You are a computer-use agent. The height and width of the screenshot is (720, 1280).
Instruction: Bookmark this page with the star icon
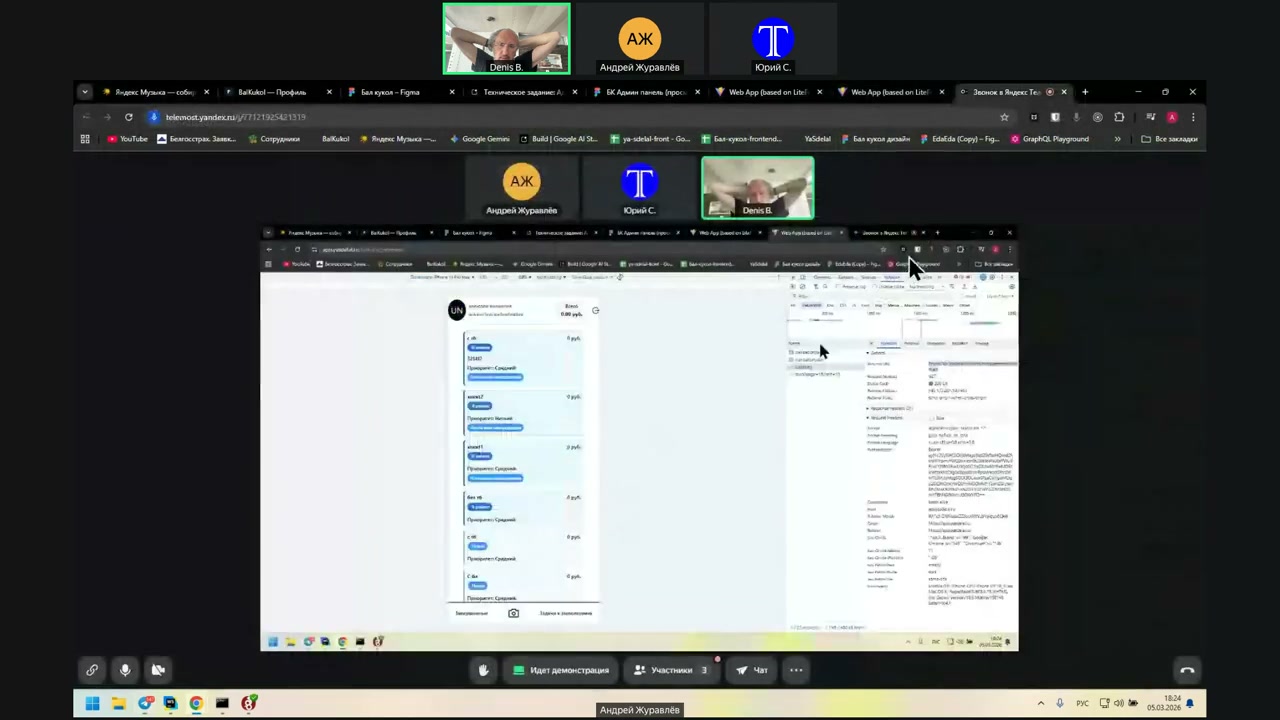tap(1004, 117)
